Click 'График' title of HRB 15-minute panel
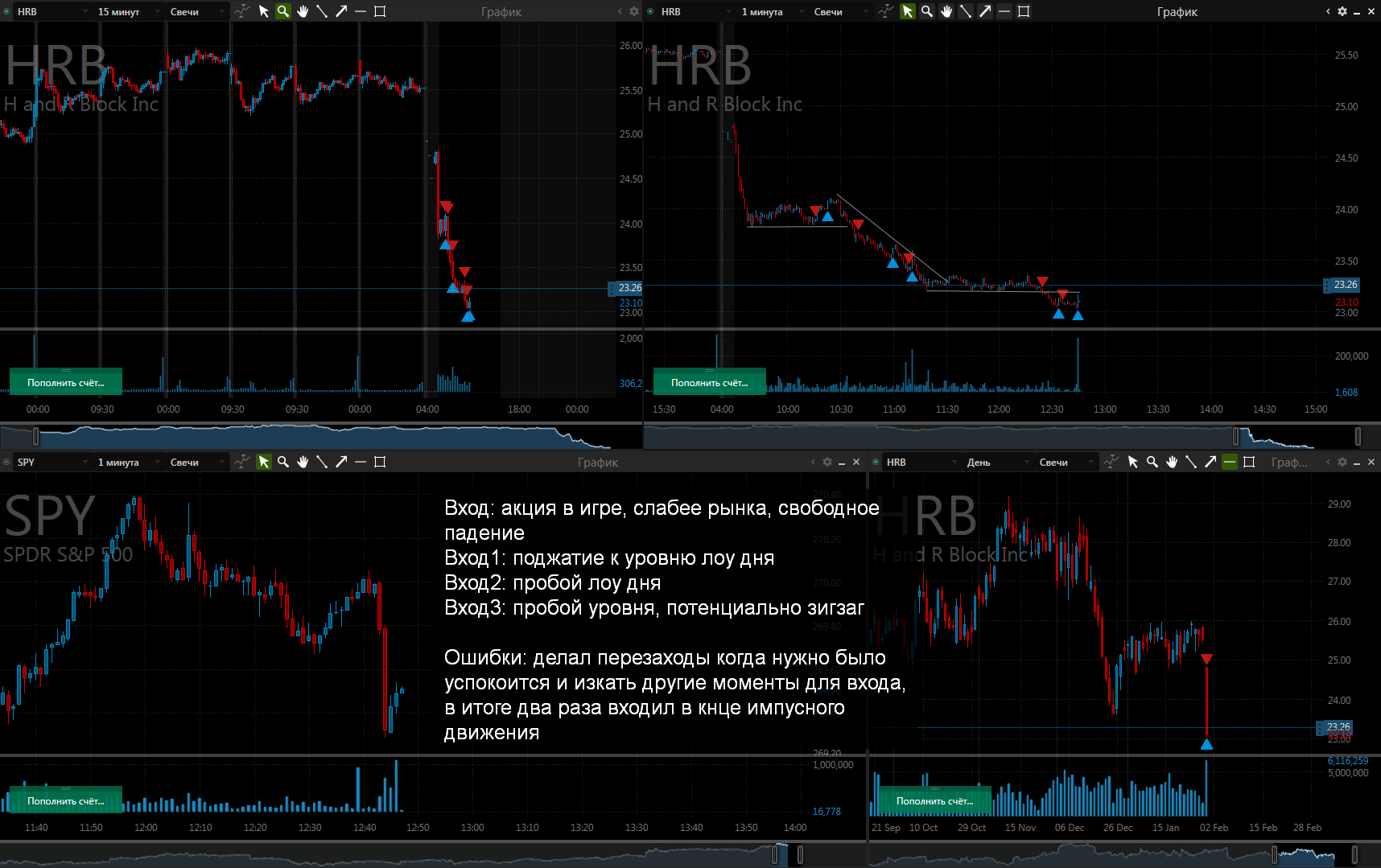 (x=501, y=11)
